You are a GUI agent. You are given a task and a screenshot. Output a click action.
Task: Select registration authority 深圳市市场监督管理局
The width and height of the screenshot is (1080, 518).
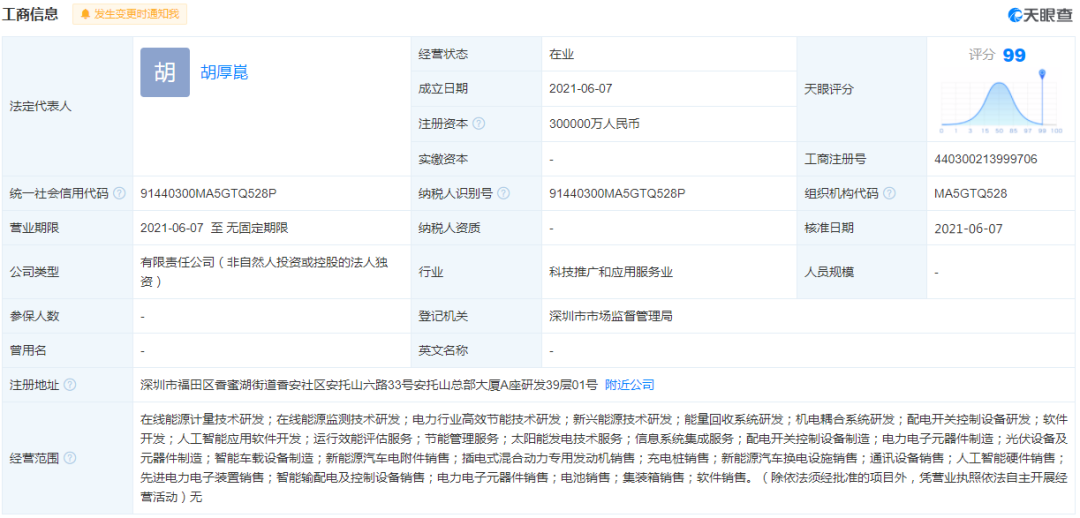(x=610, y=316)
